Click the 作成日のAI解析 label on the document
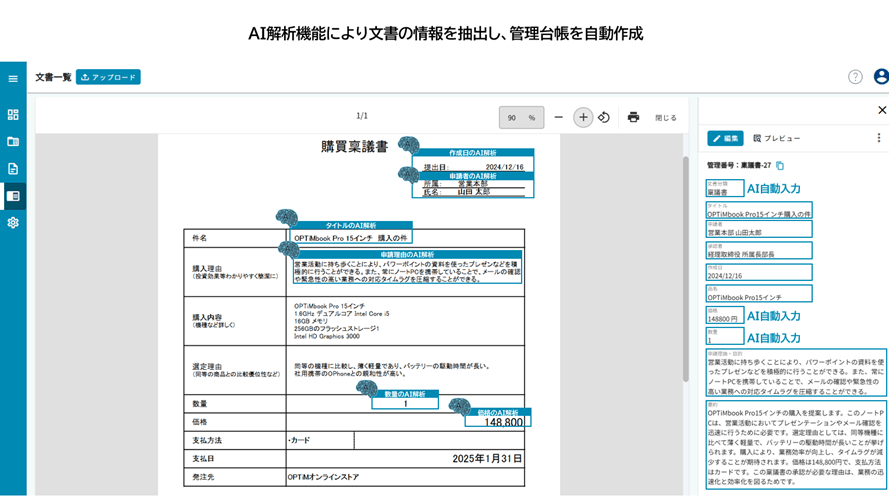 pos(473,153)
